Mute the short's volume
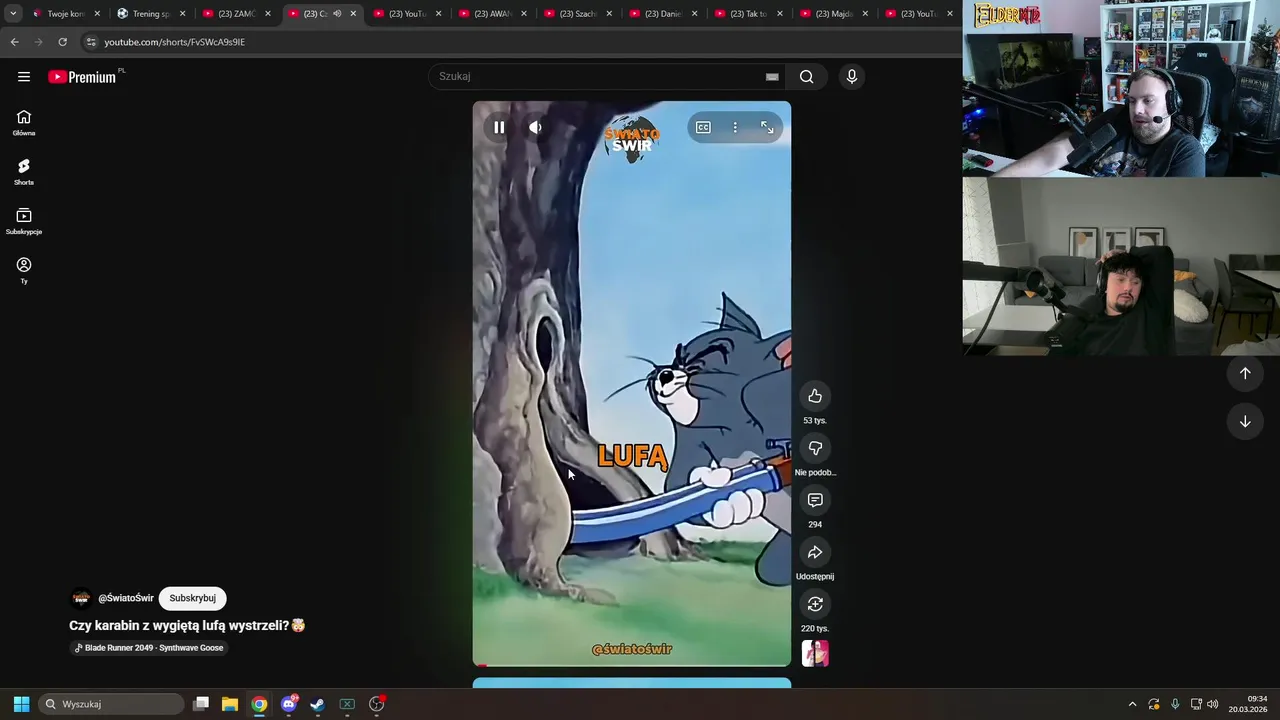This screenshot has height=720, width=1280. coord(535,127)
